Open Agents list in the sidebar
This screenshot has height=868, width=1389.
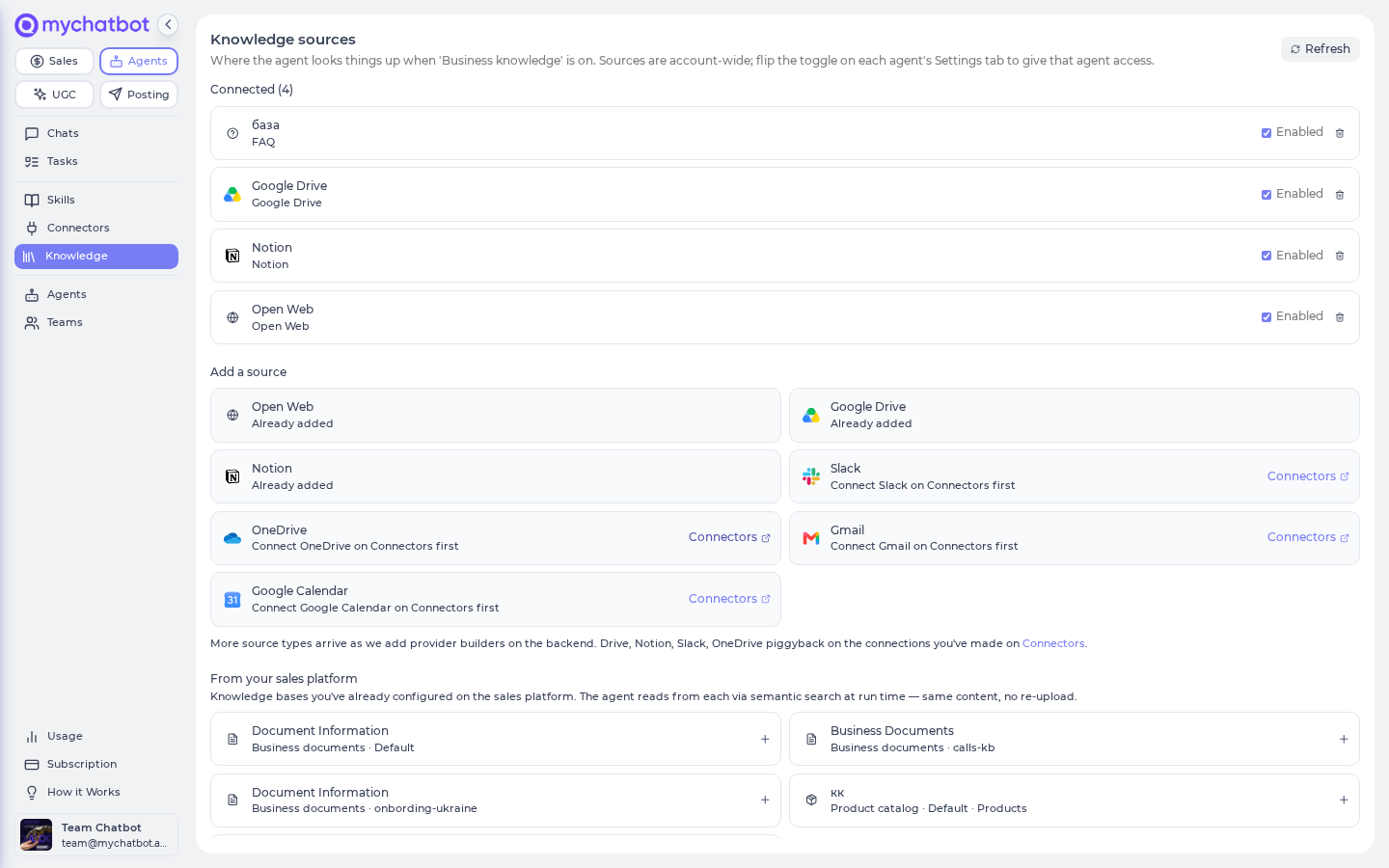pos(96,295)
